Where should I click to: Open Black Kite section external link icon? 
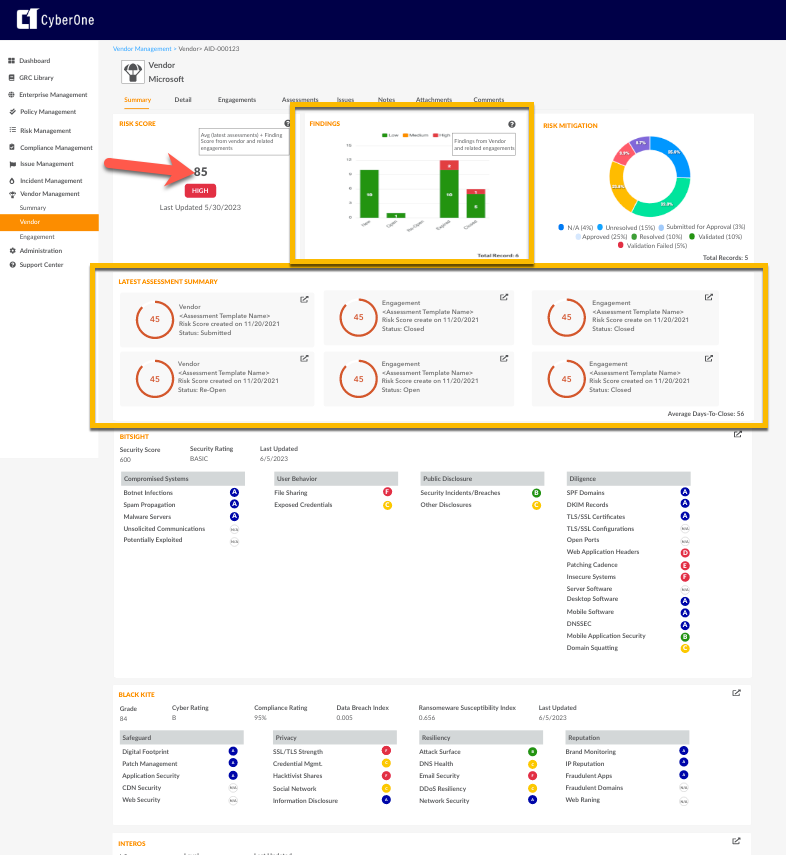point(736,693)
